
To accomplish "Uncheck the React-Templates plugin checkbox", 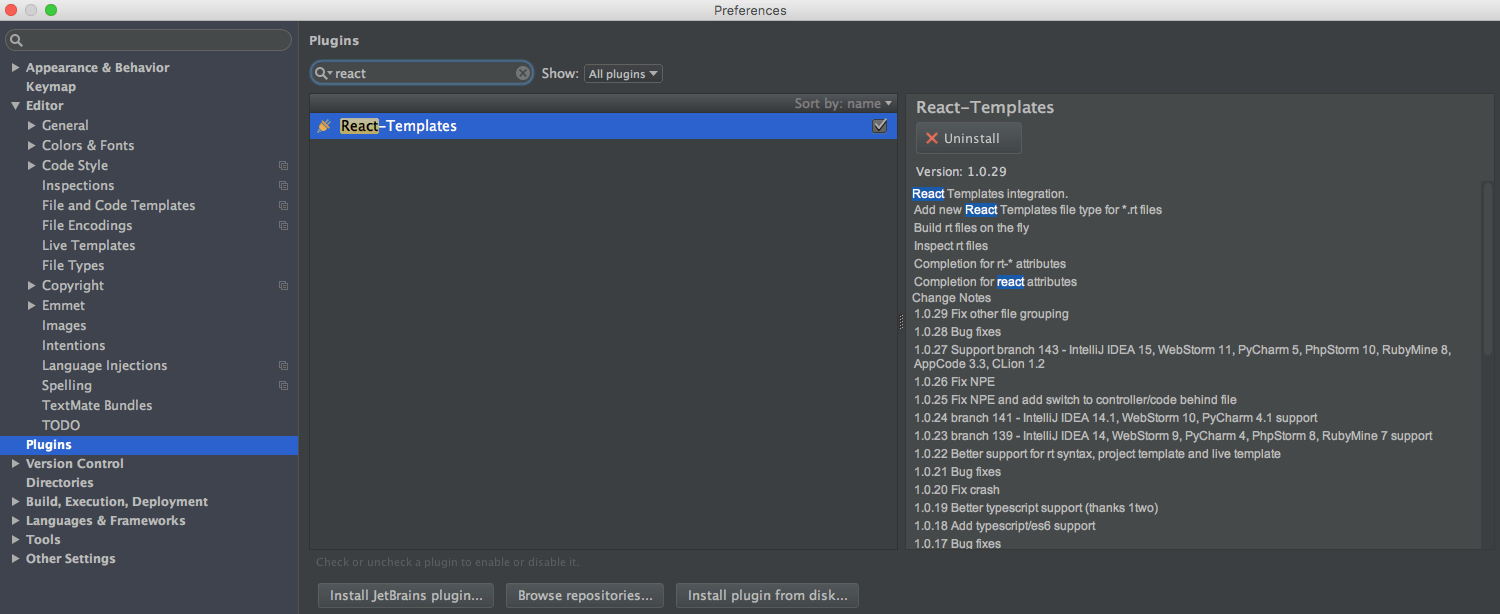I will [x=880, y=126].
